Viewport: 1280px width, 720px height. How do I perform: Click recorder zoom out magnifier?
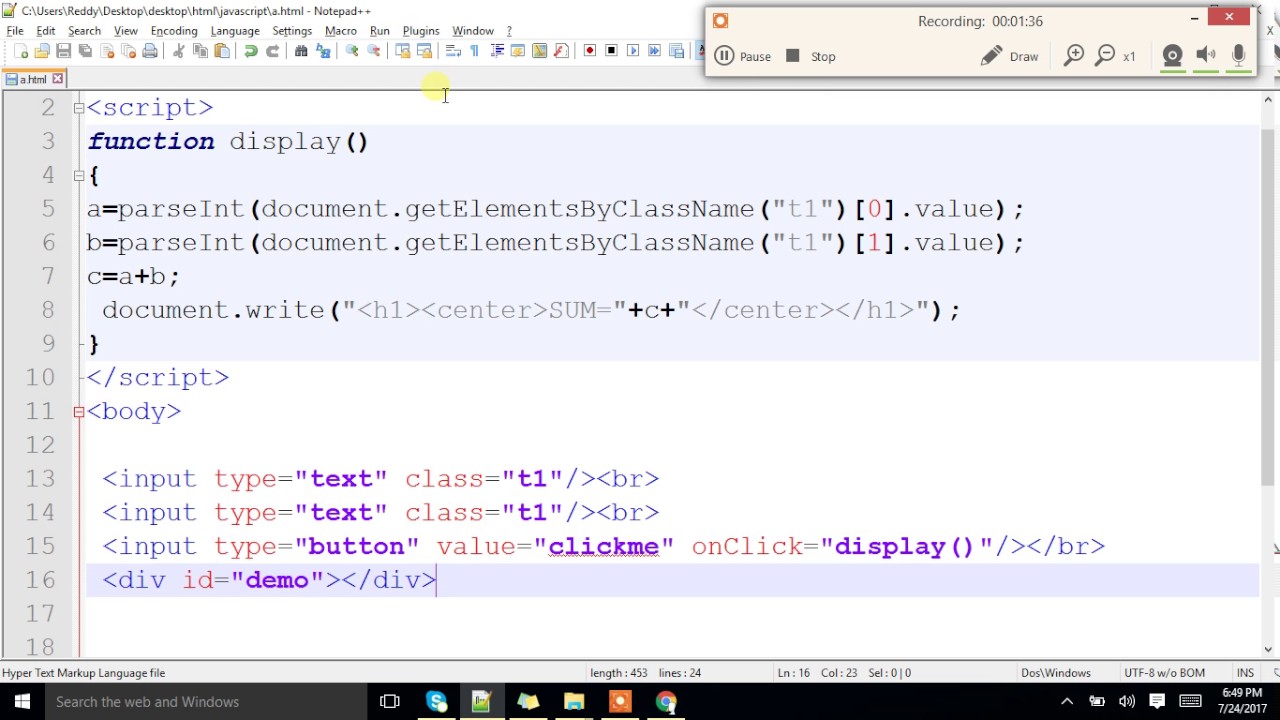(1105, 56)
